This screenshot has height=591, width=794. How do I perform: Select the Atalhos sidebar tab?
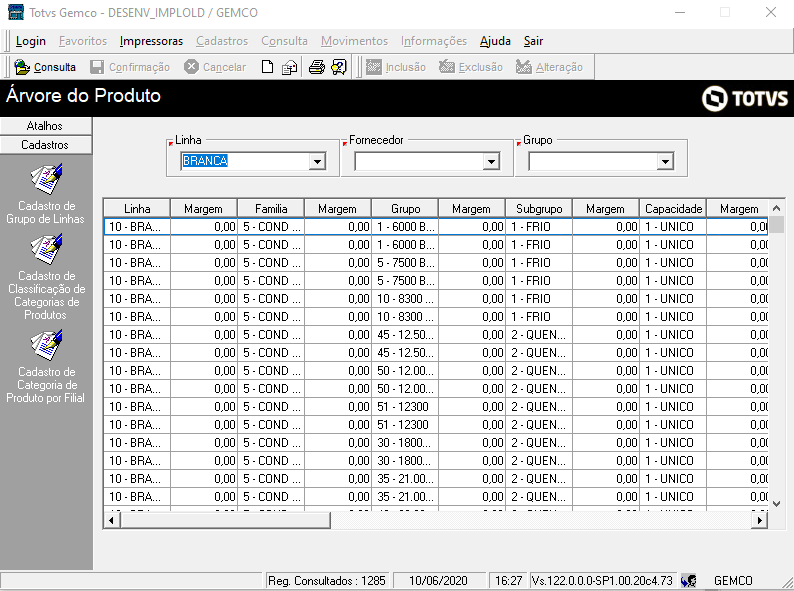point(46,126)
